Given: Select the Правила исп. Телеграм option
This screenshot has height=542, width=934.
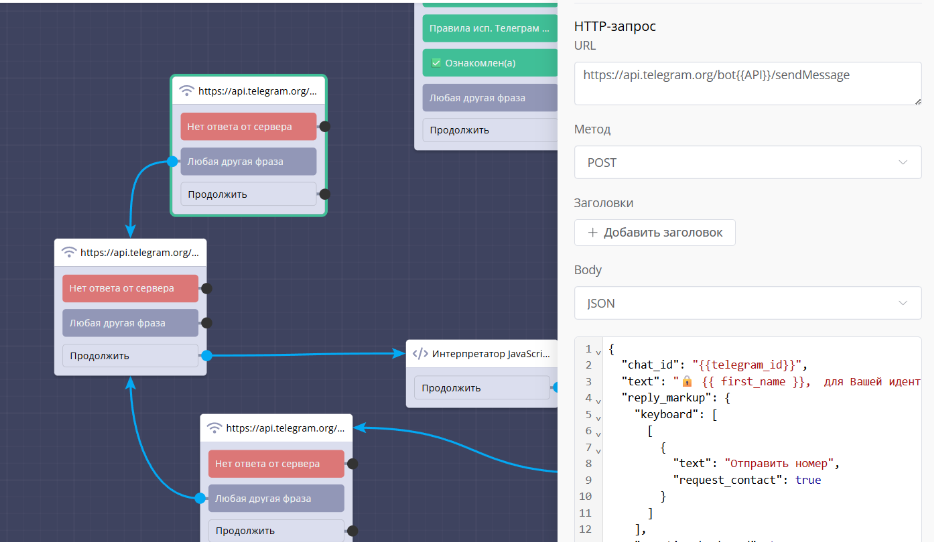Looking at the screenshot, I should 489,29.
